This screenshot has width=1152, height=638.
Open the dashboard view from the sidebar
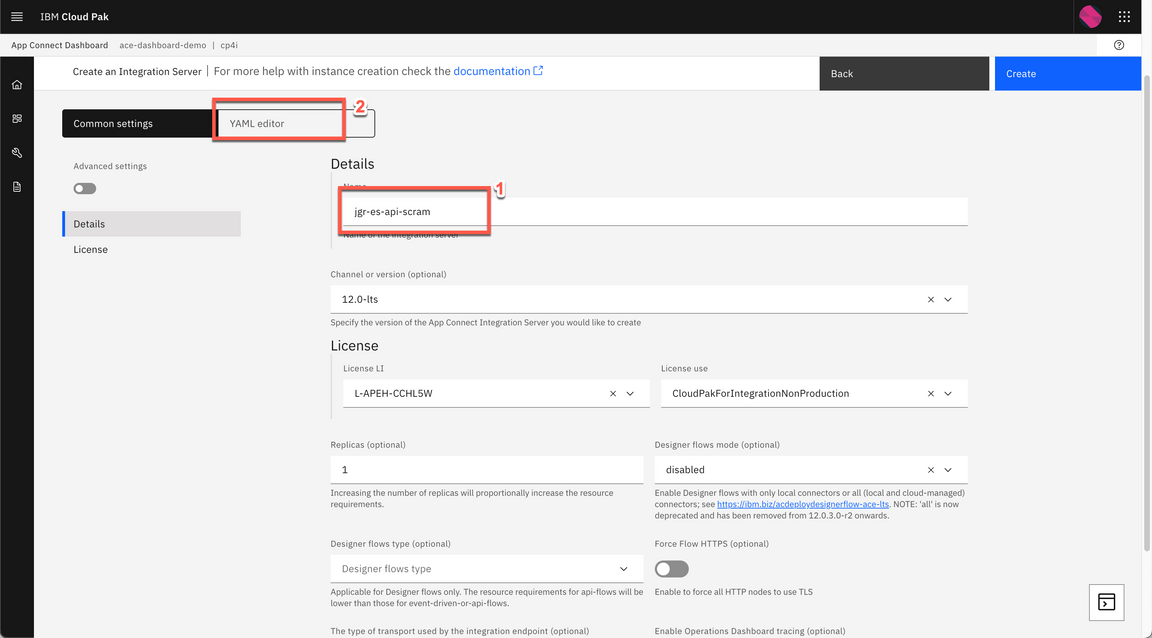tap(16, 118)
